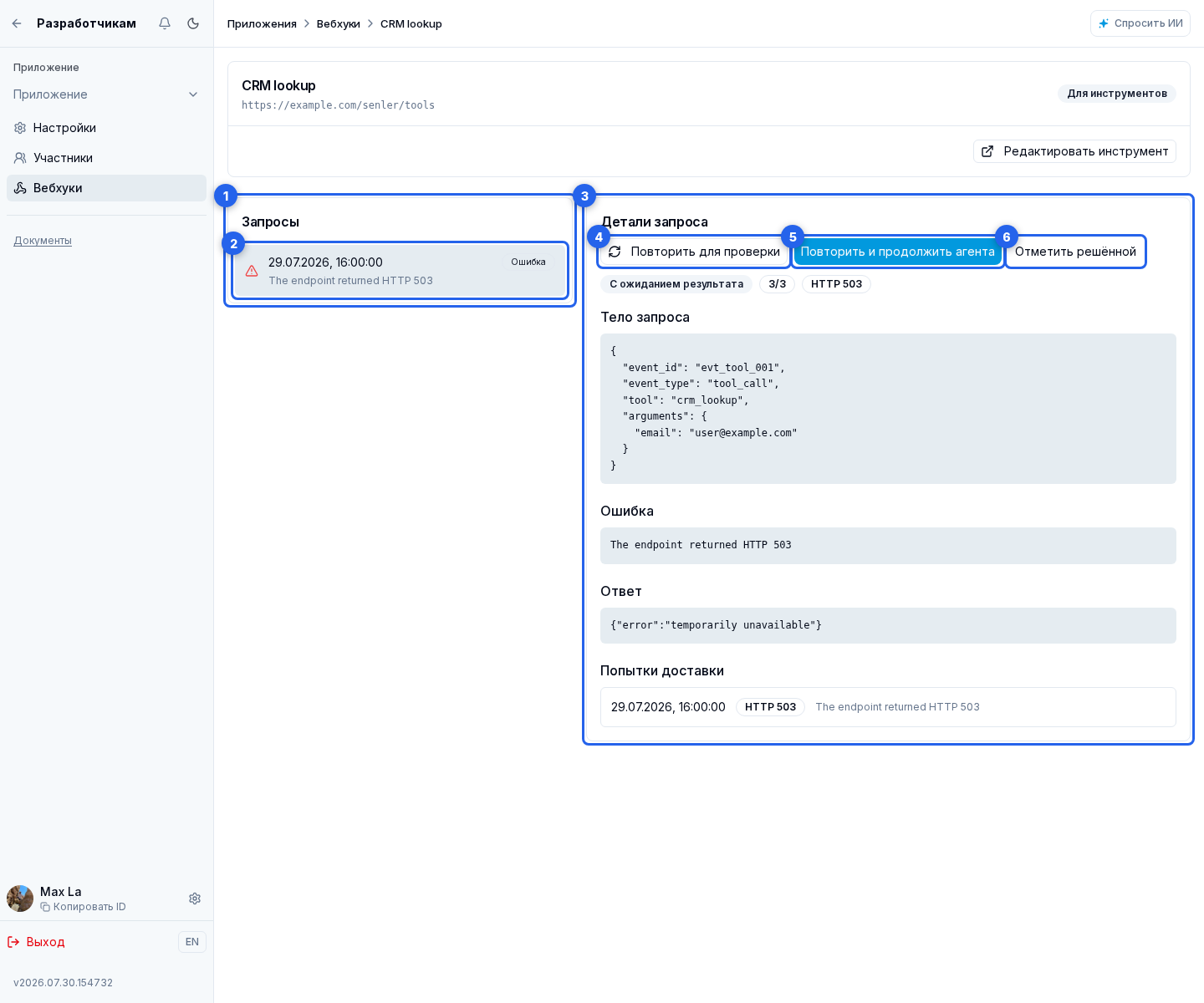This screenshot has width=1204, height=1003.
Task: Click Повторить и продолжить агента button
Action: click(898, 252)
